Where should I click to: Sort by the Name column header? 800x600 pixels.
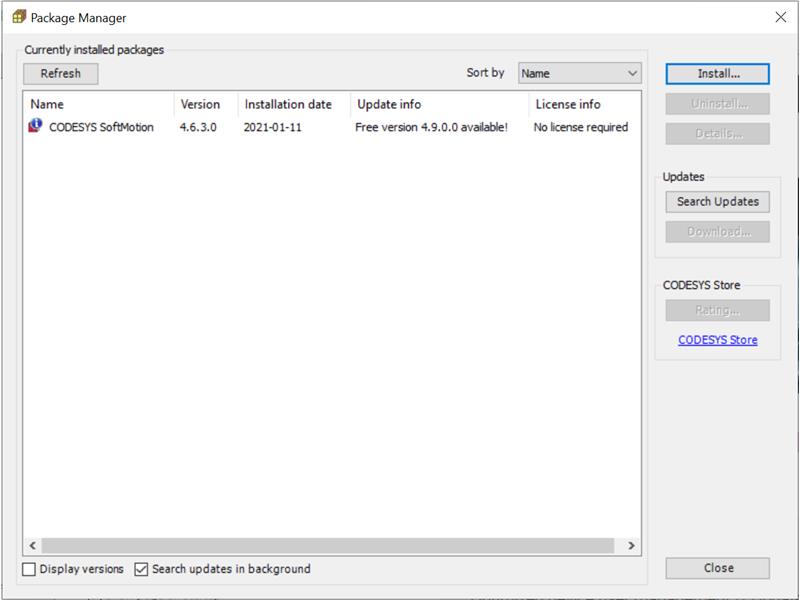coord(98,104)
